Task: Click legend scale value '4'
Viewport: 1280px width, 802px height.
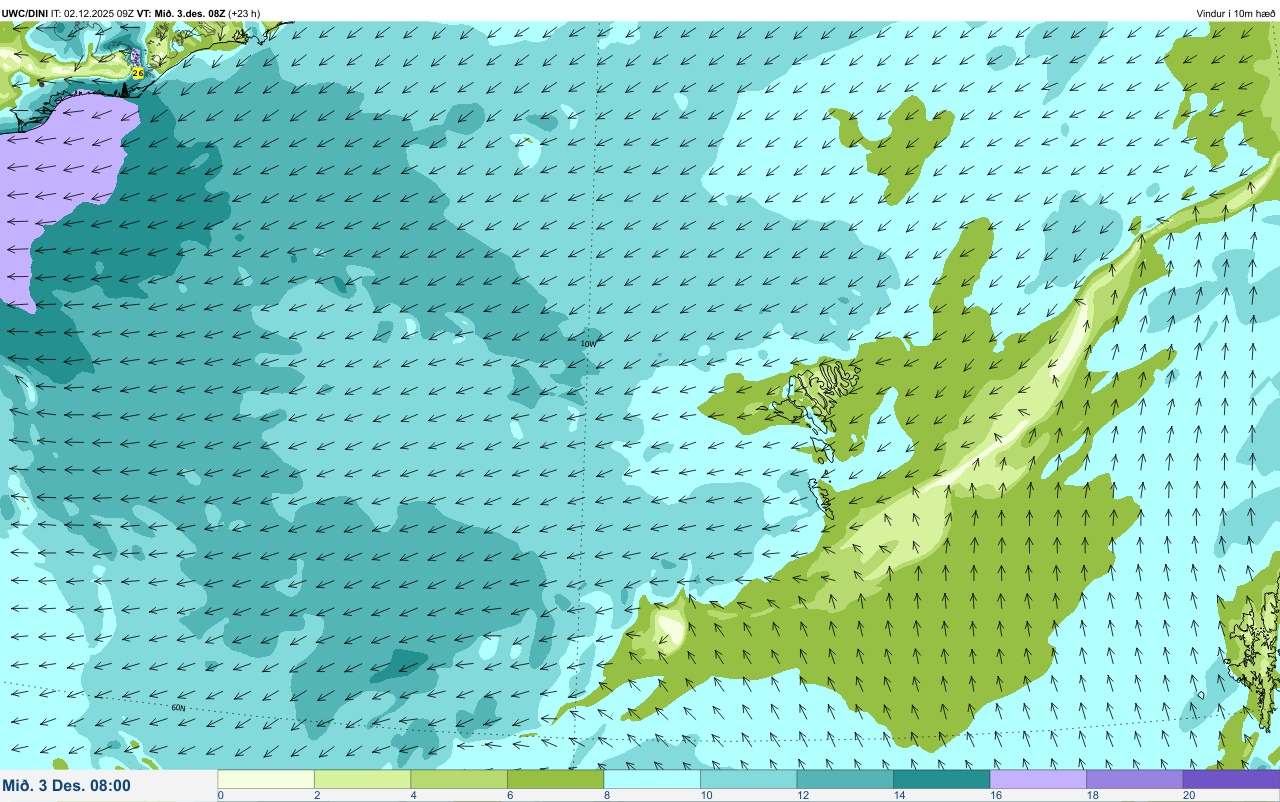Action: click(x=412, y=795)
